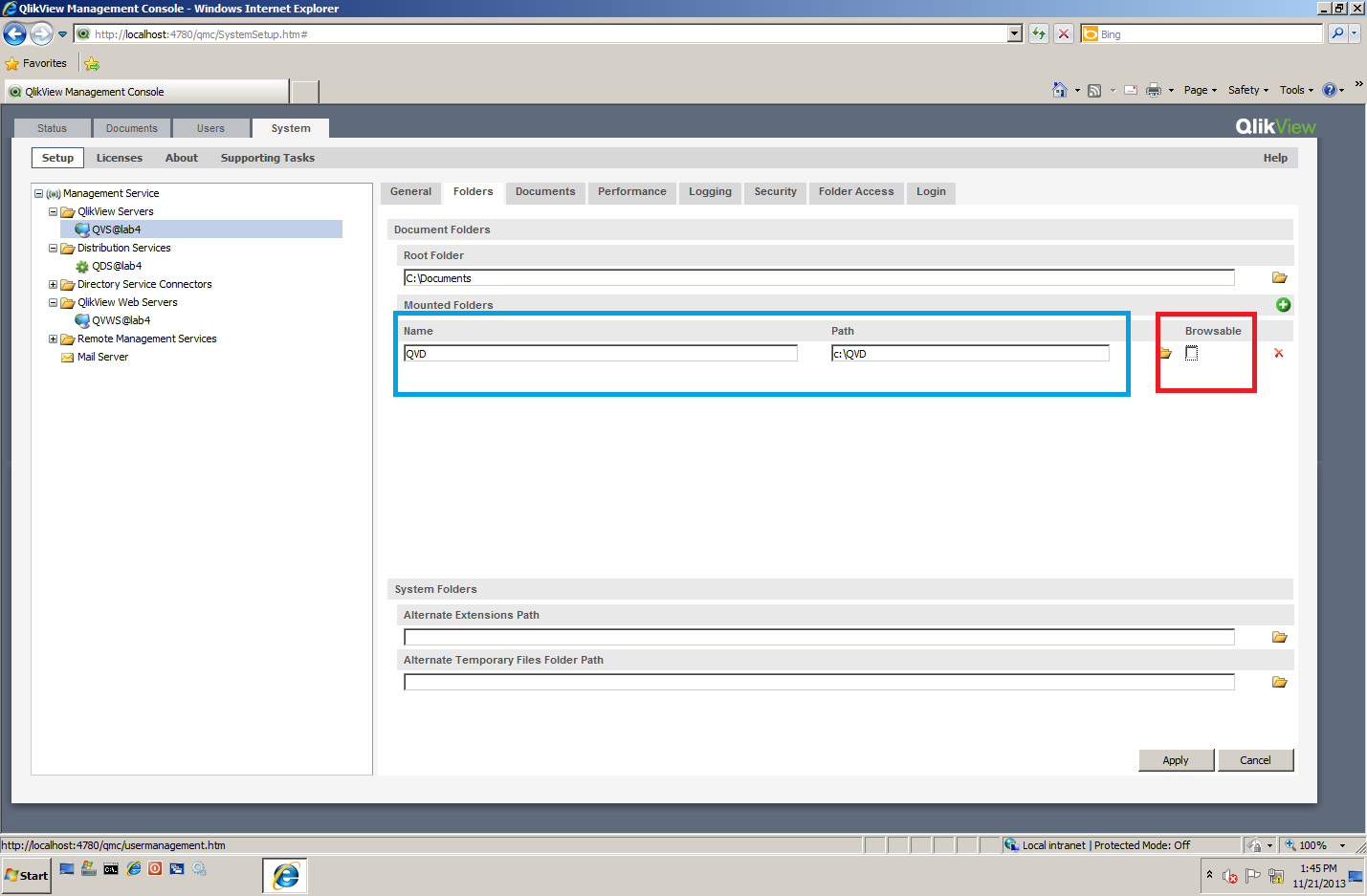Select the General settings tab
The width and height of the screenshot is (1367, 896).
coord(411,191)
